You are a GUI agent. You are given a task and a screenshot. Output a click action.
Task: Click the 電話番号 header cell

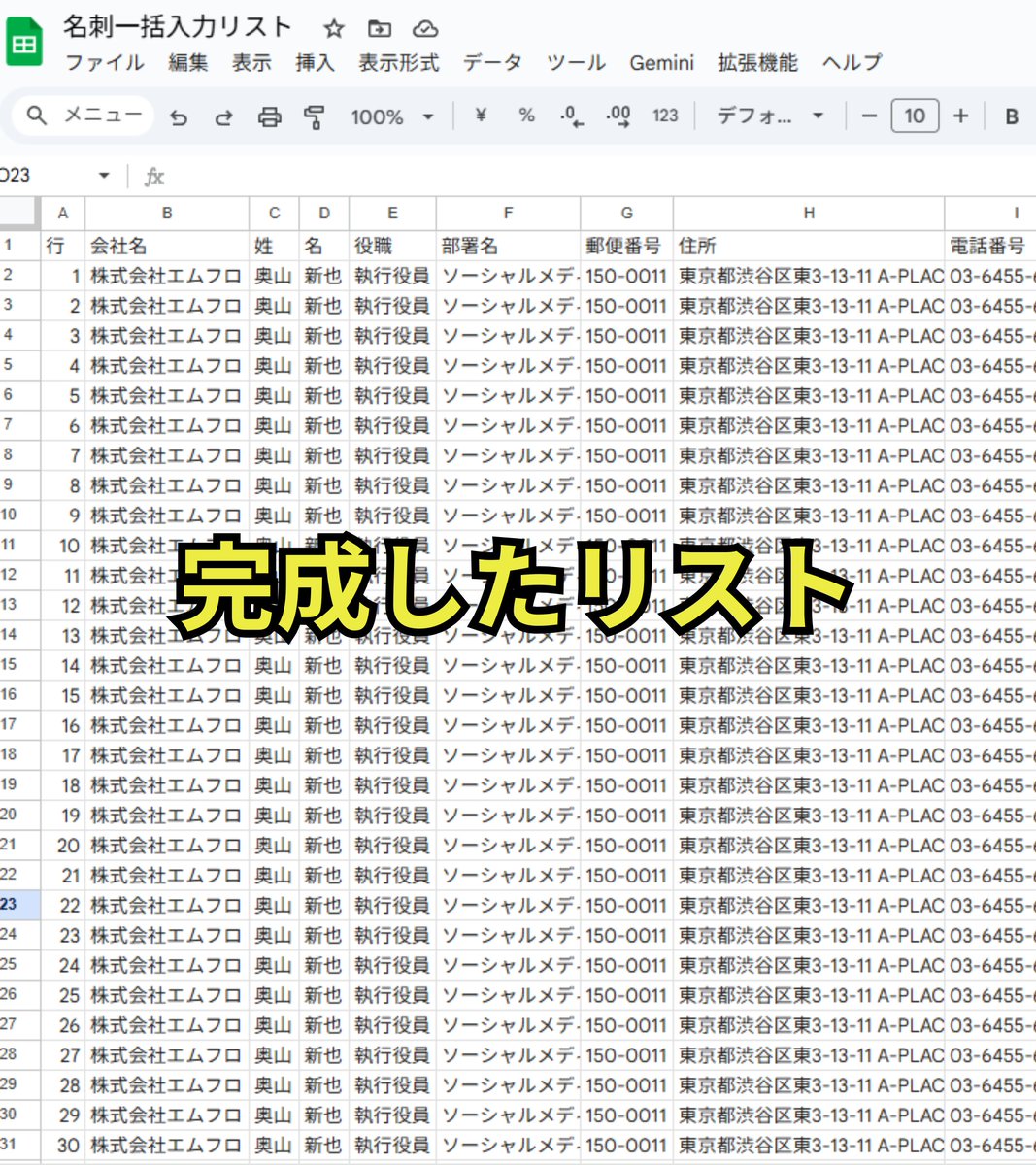989,246
